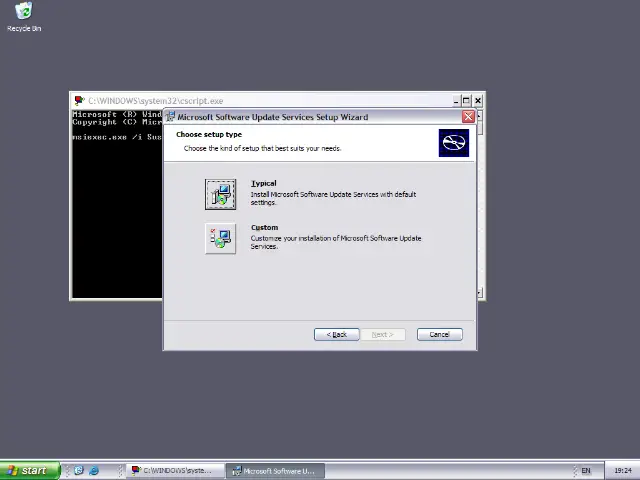Activate the Microsoft Software U... taskbar item
Image resolution: width=640 pixels, height=480 pixels.
click(276, 471)
